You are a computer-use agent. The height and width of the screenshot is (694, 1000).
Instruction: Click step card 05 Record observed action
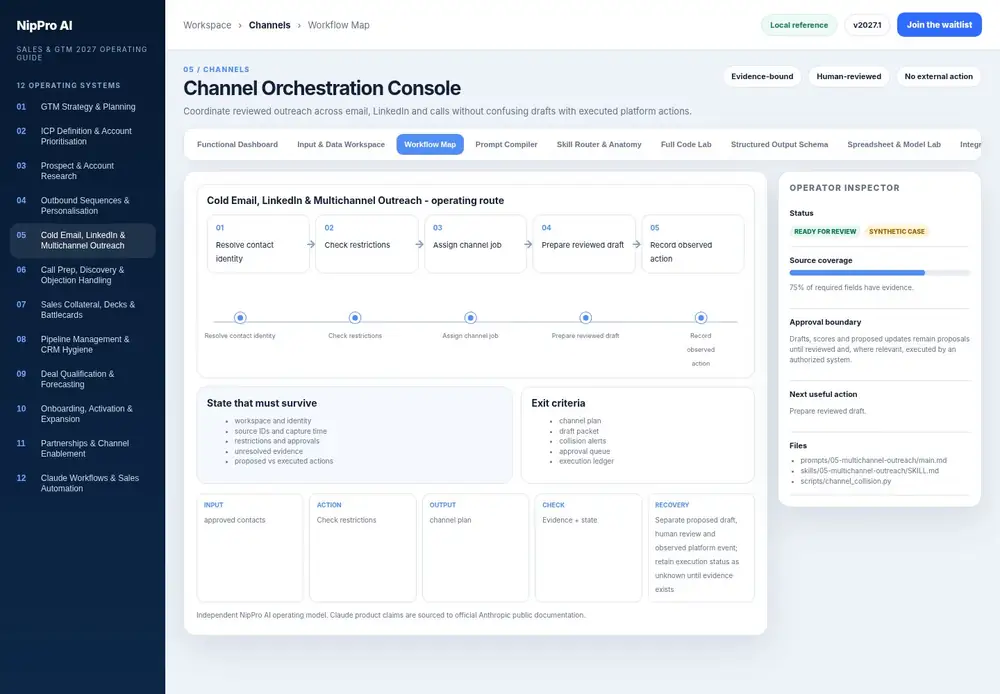click(x=693, y=244)
